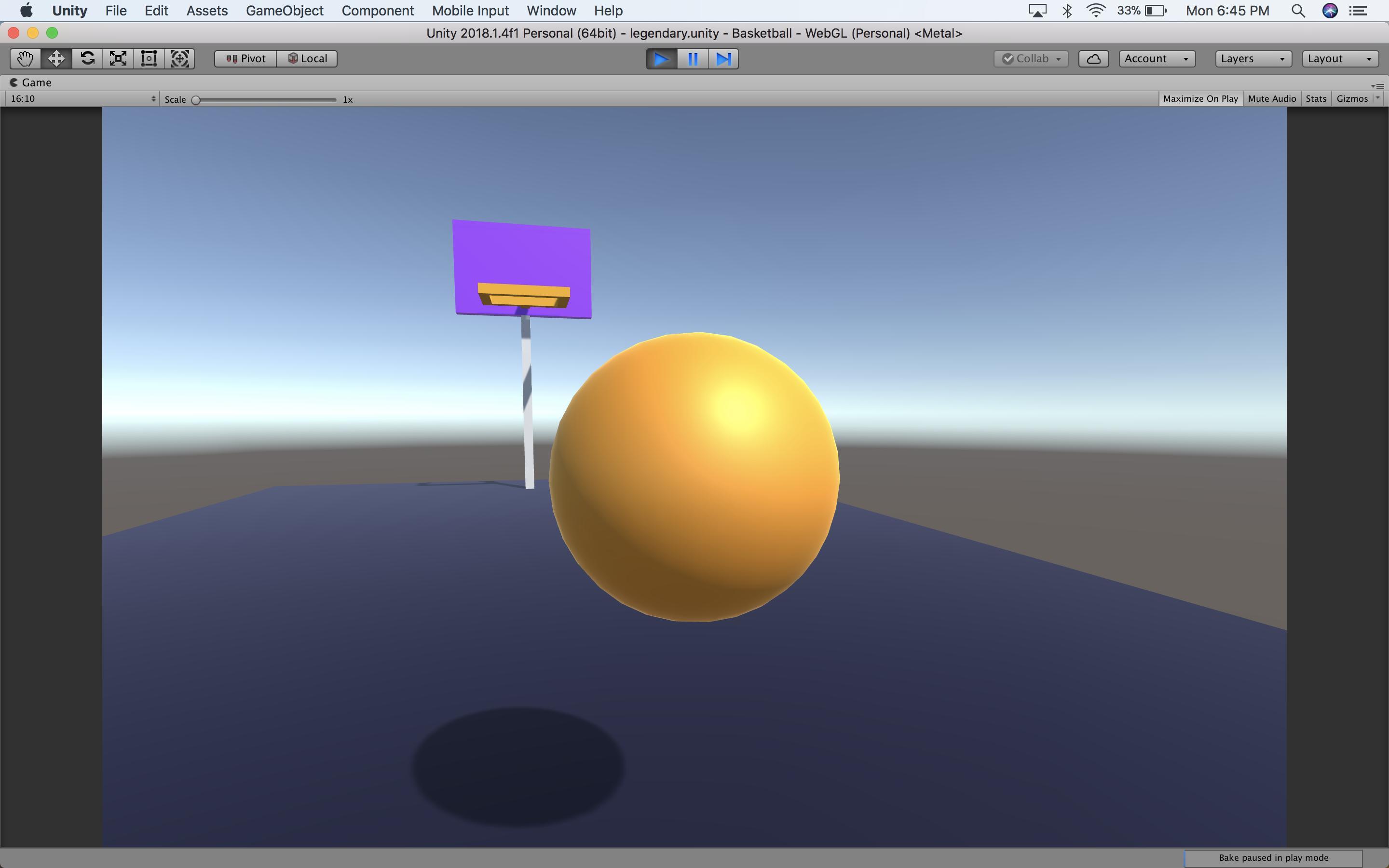Select the Scale tool

(x=118, y=58)
